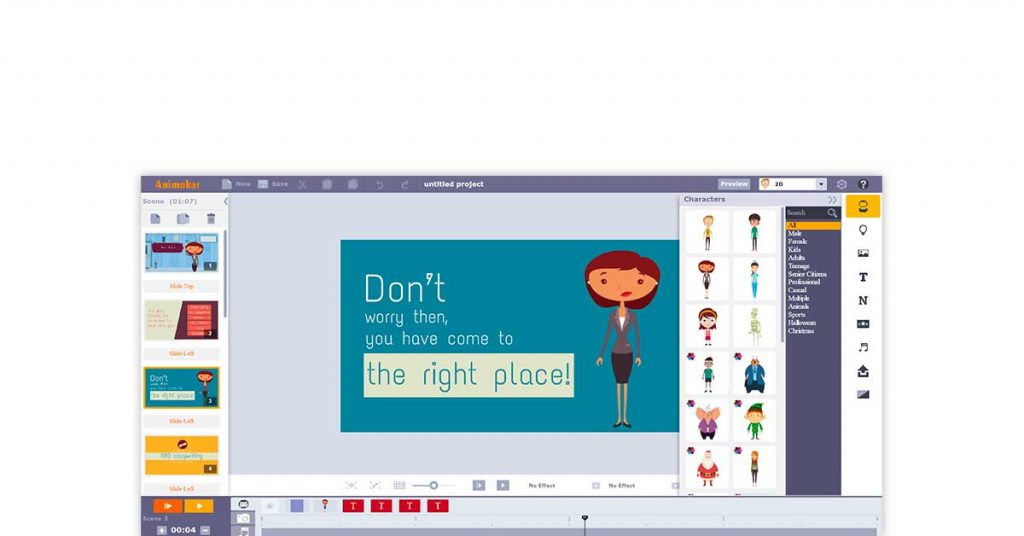Click the Help question mark icon
This screenshot has width=1024, height=536.
coord(863,184)
